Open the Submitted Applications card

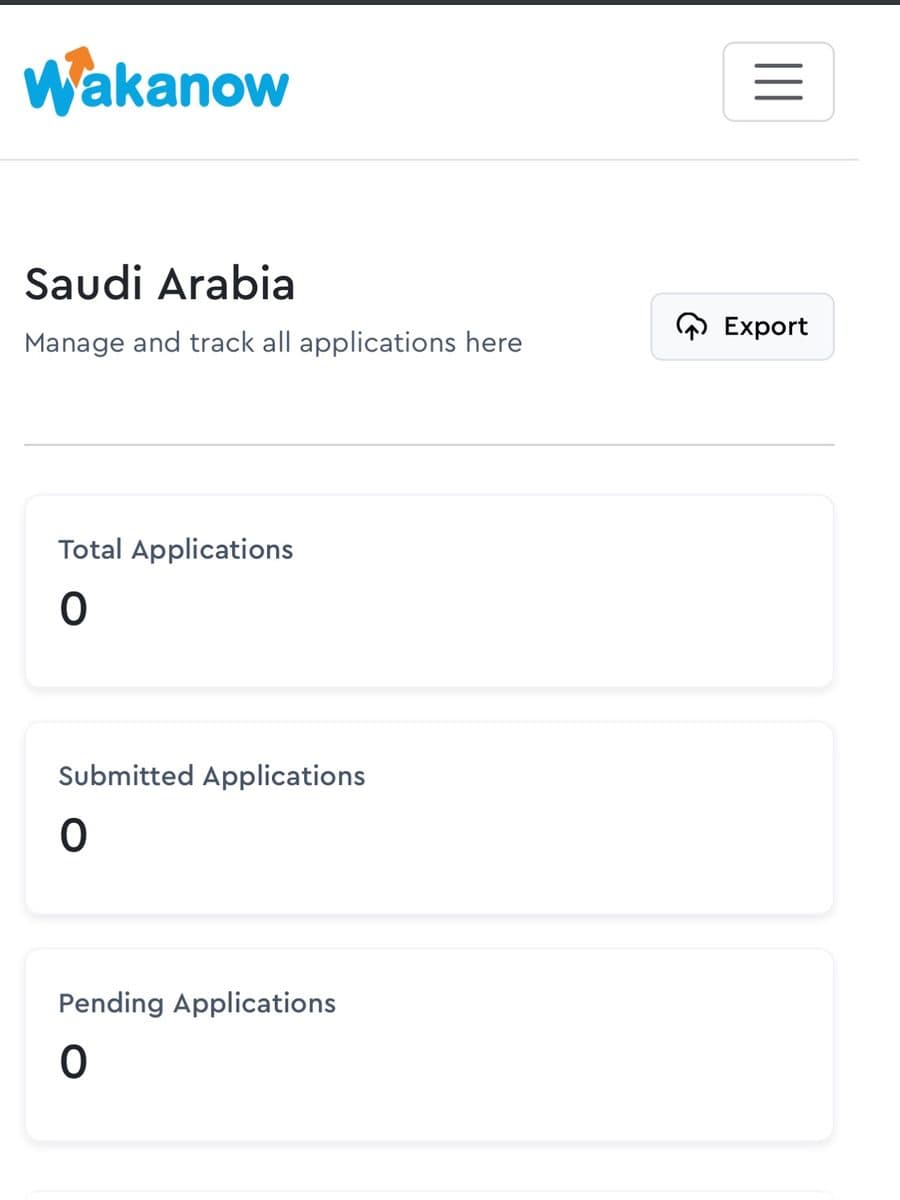(429, 818)
